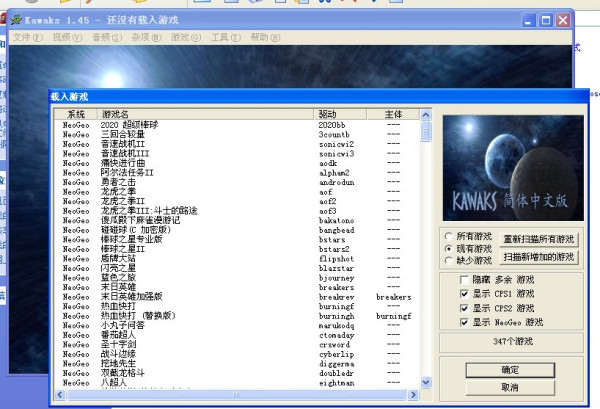
Task: Select the game 末日英雄加强版
Action: (131, 297)
